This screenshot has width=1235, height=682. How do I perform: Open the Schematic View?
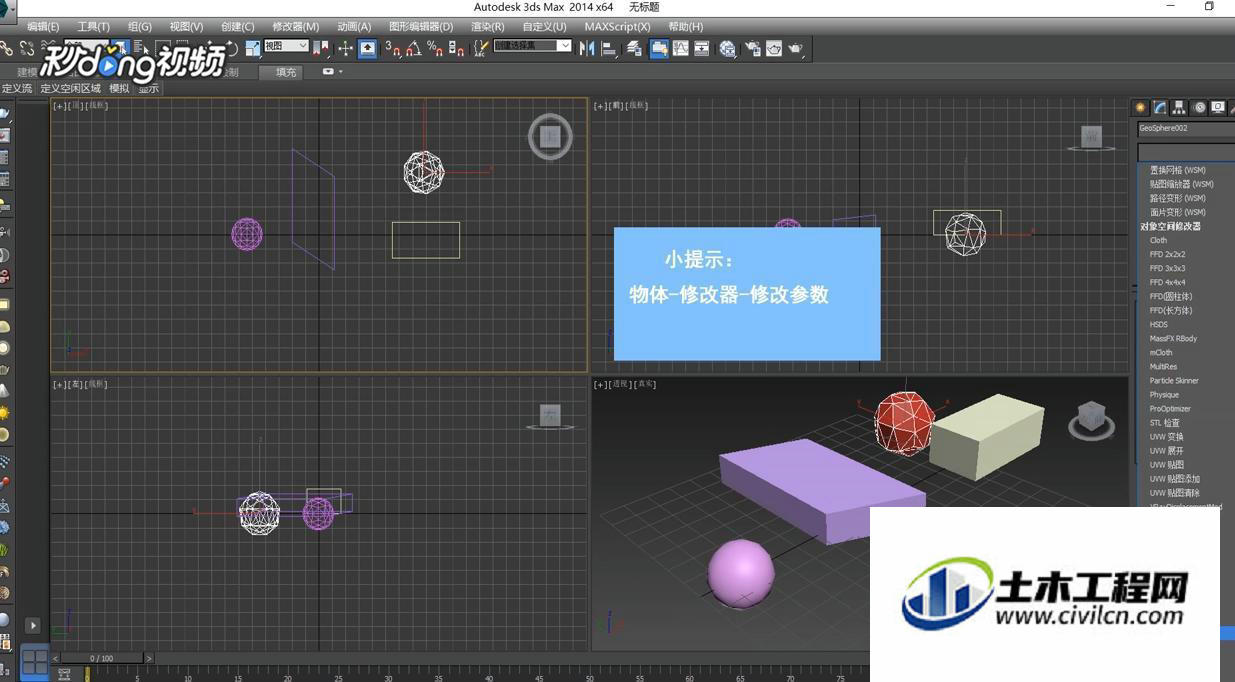pos(701,47)
